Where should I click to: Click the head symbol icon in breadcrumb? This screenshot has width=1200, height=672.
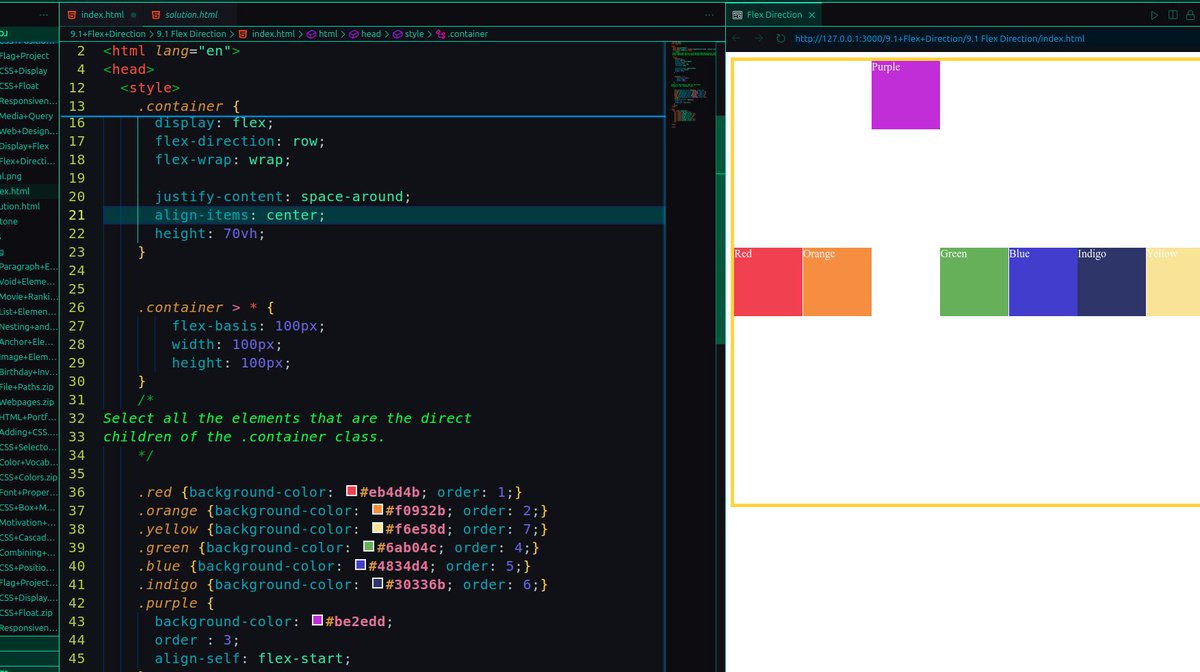(353, 34)
